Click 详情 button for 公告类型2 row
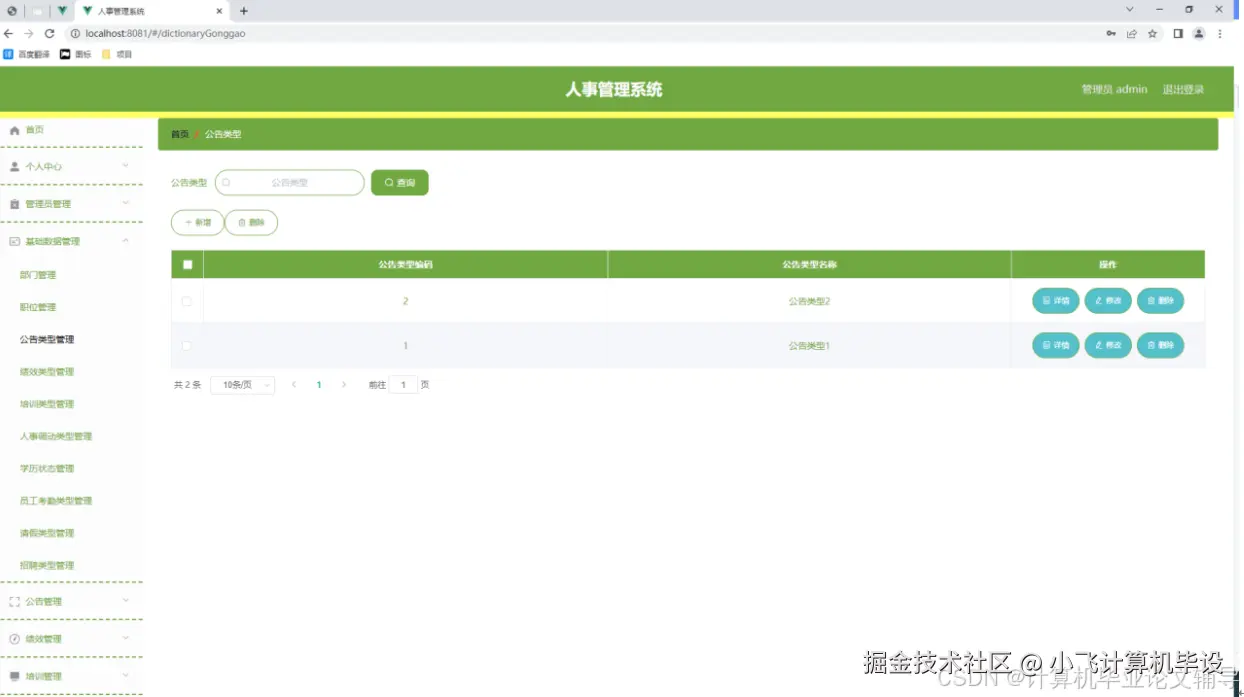The image size is (1244, 697). tap(1056, 301)
